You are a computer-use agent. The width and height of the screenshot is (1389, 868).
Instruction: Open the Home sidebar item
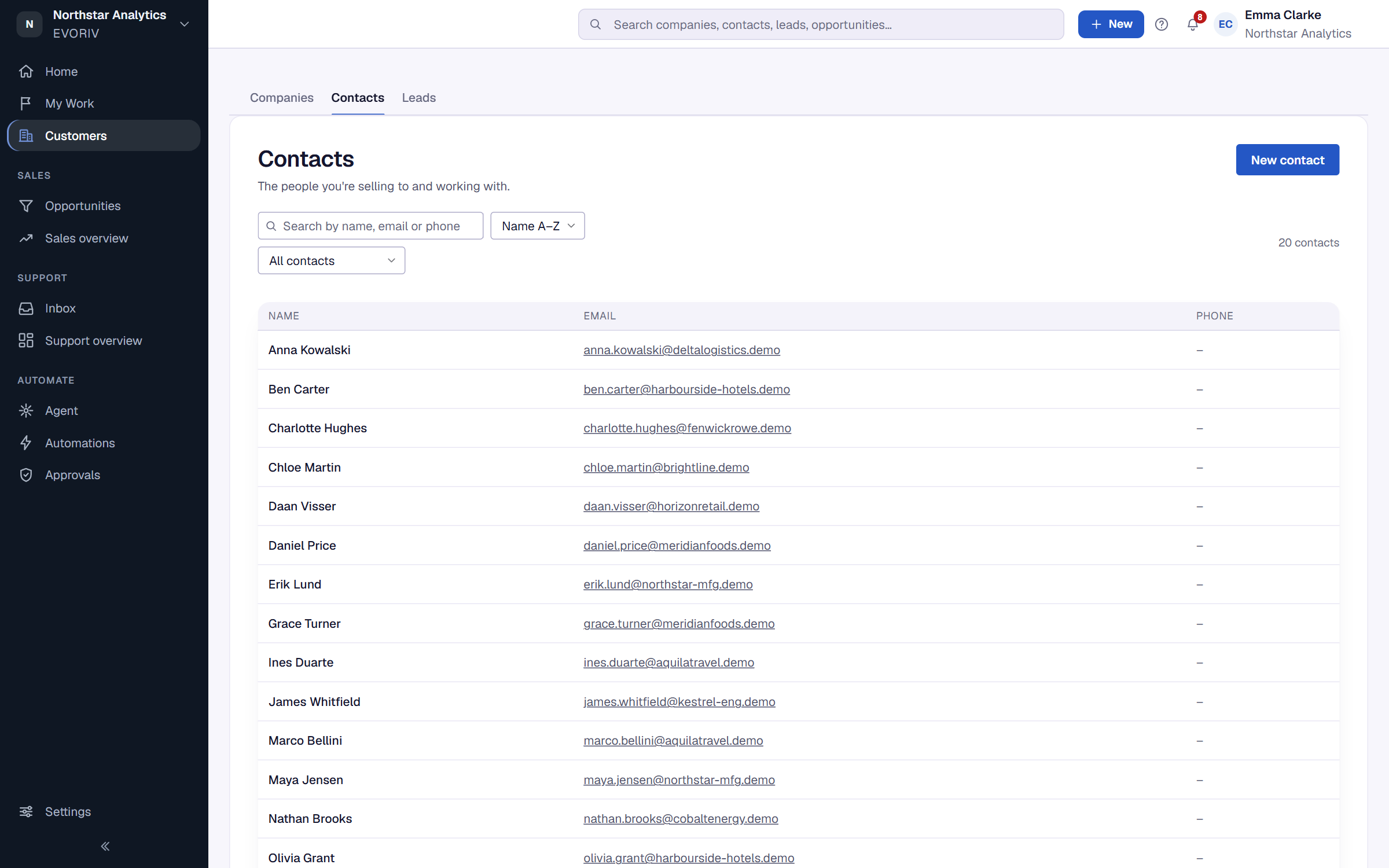[x=104, y=71]
